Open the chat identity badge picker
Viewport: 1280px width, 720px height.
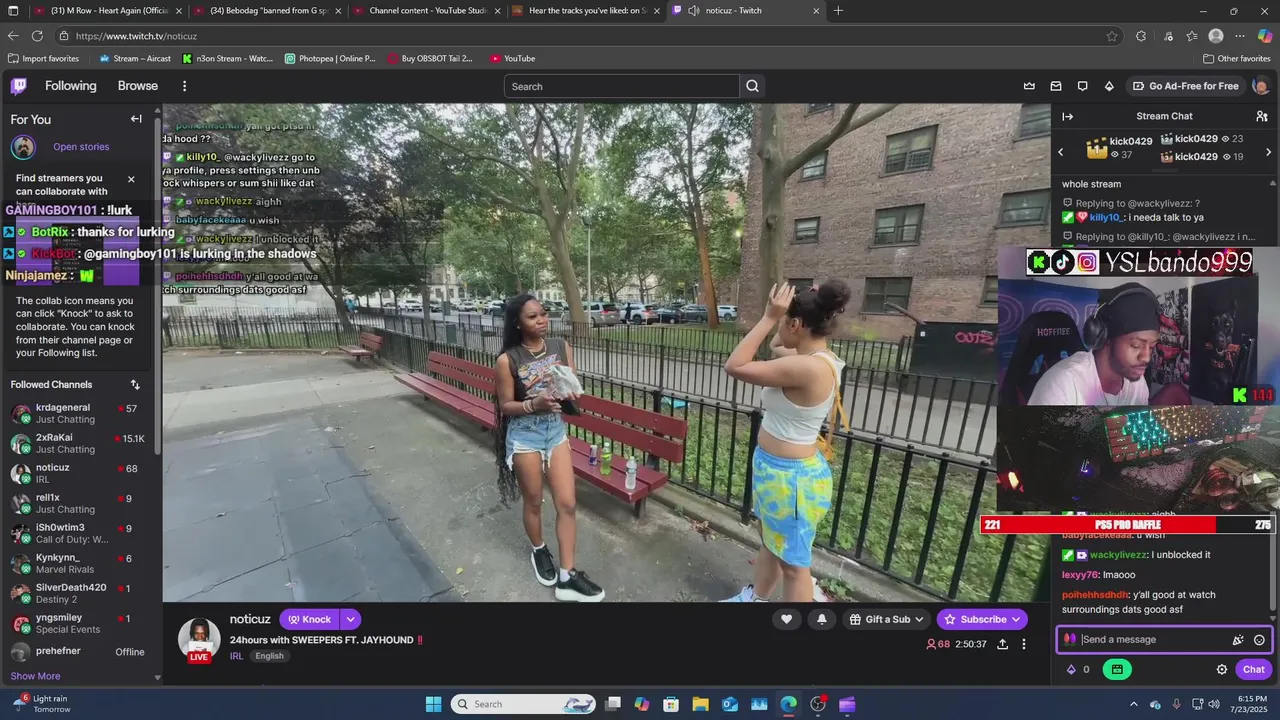(1070, 640)
